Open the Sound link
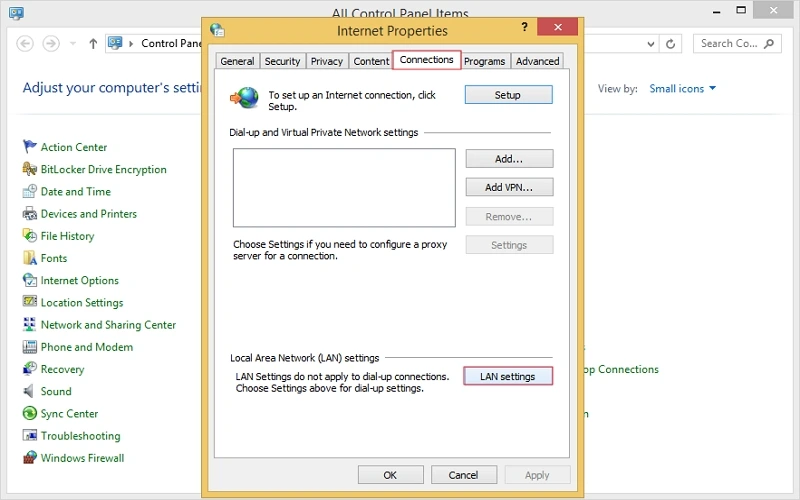Screen dimensions: 800x500 click(56, 391)
